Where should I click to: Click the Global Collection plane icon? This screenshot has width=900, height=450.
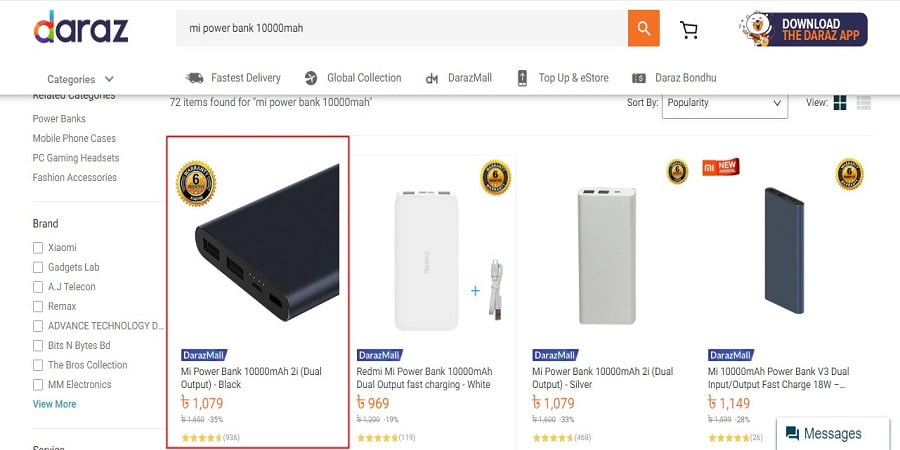(310, 78)
